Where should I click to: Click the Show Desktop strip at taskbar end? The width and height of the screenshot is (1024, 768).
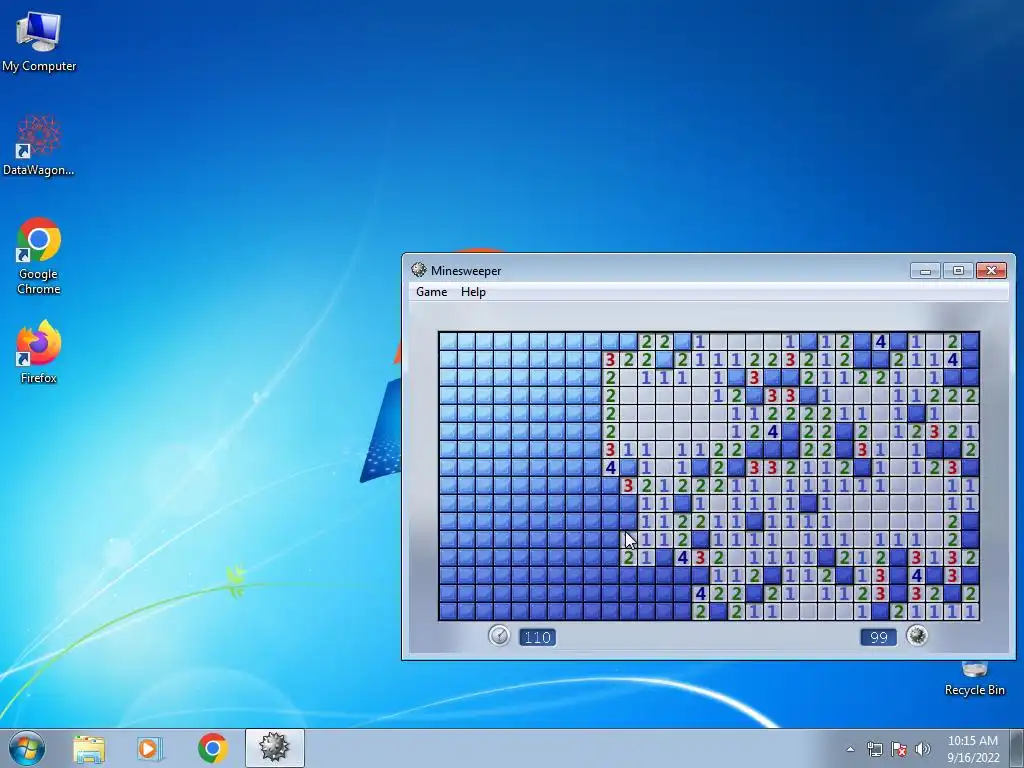pos(1017,748)
